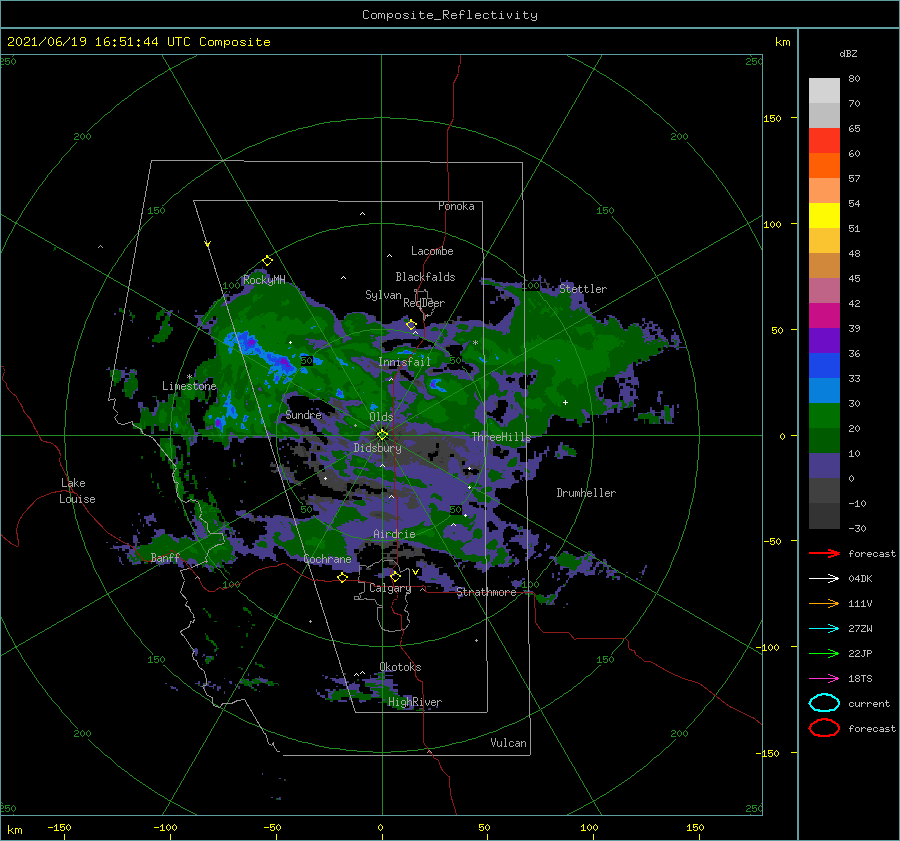Click the magenta 39-42 dBZ color swatch
Screen dimensions: 900x841
point(824,316)
